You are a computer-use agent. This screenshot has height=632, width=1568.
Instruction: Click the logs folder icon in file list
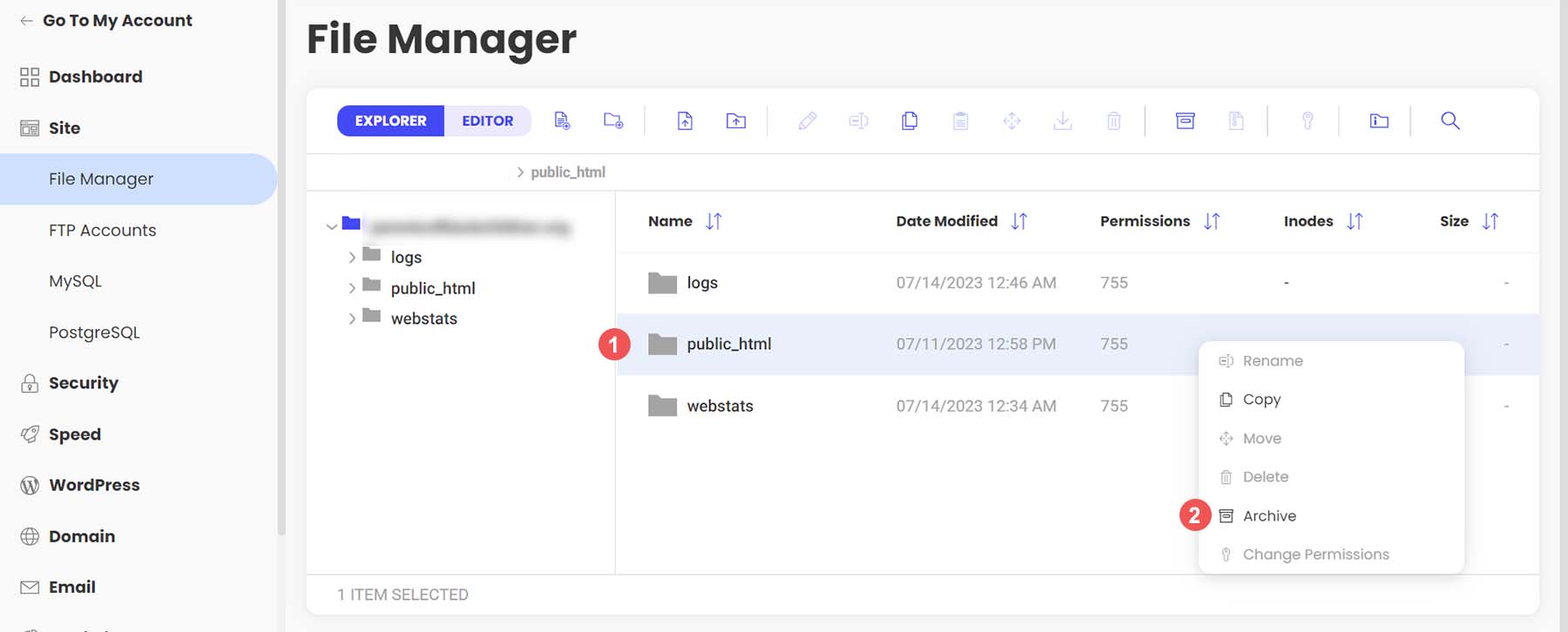point(662,283)
